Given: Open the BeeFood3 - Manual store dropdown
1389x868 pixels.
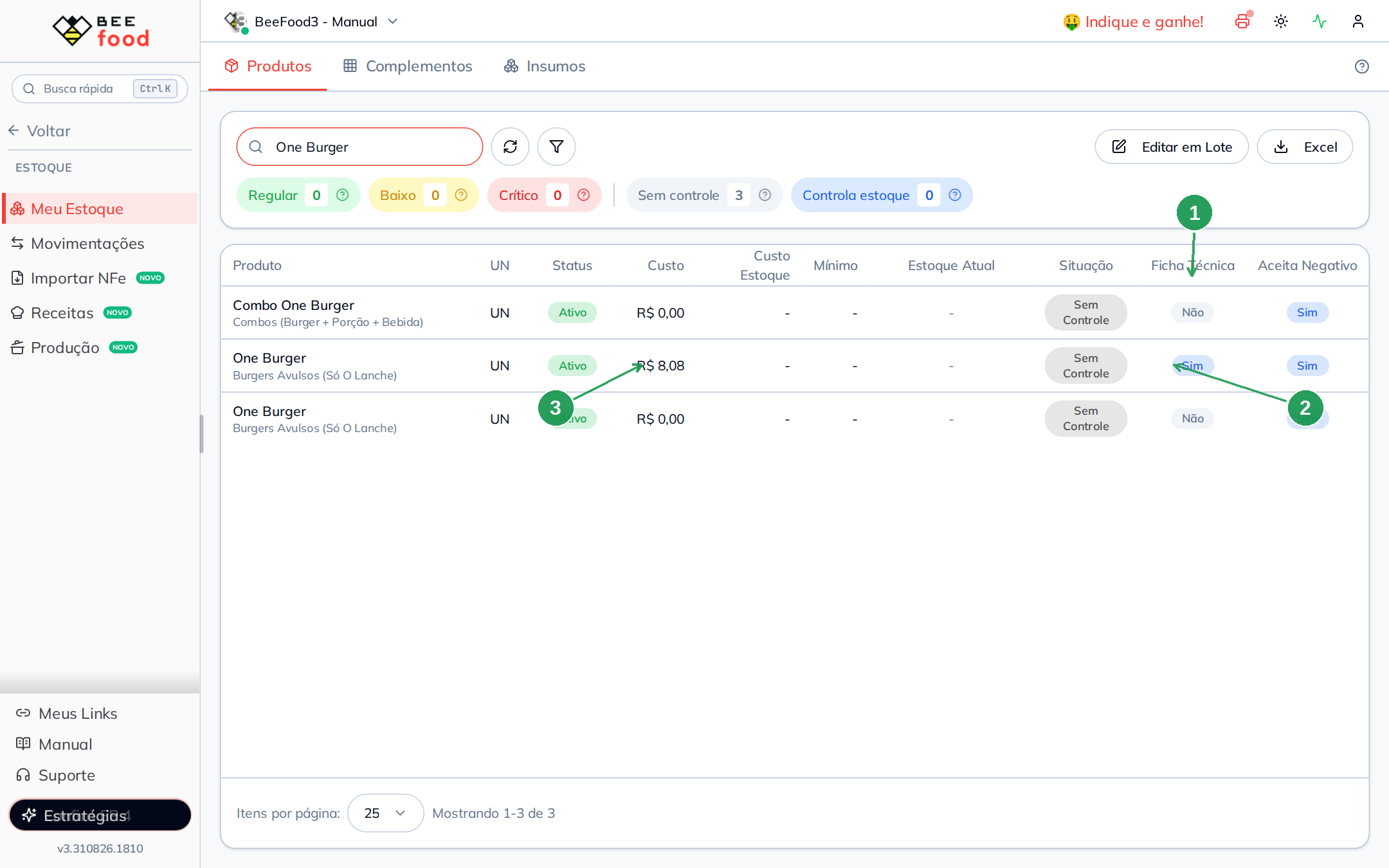Looking at the screenshot, I should point(311,22).
